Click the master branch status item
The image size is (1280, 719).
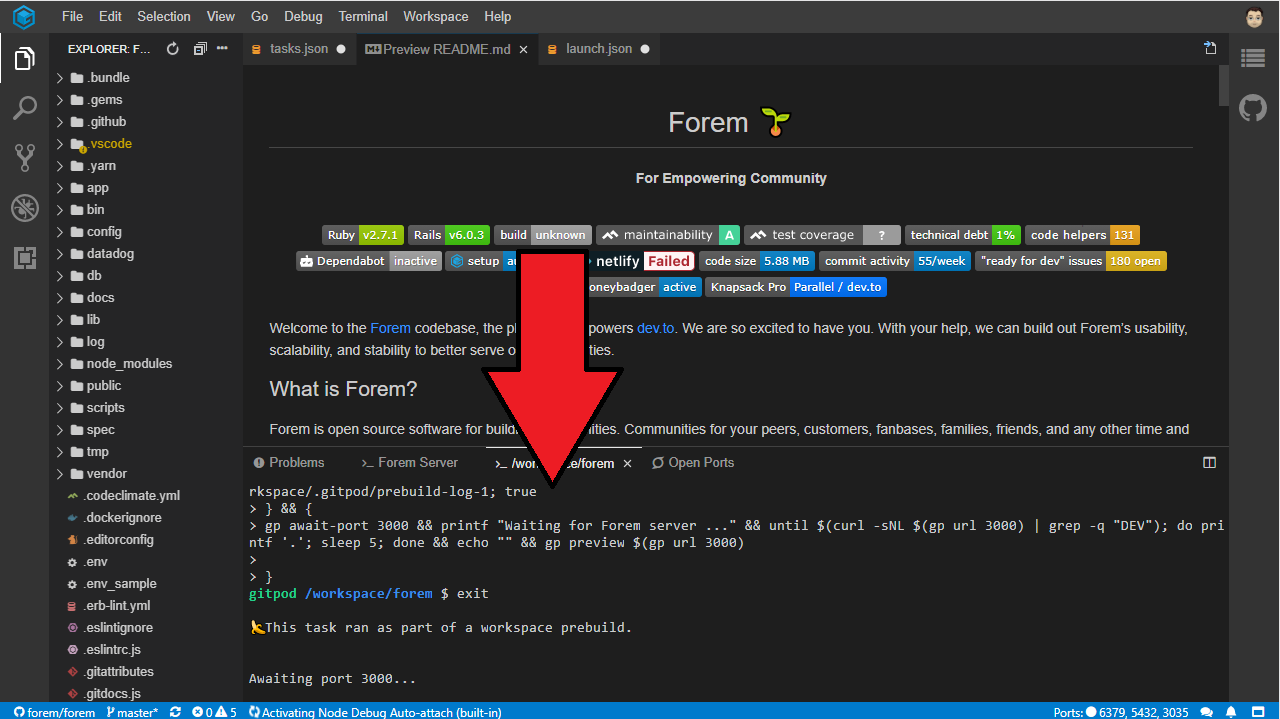(x=131, y=712)
